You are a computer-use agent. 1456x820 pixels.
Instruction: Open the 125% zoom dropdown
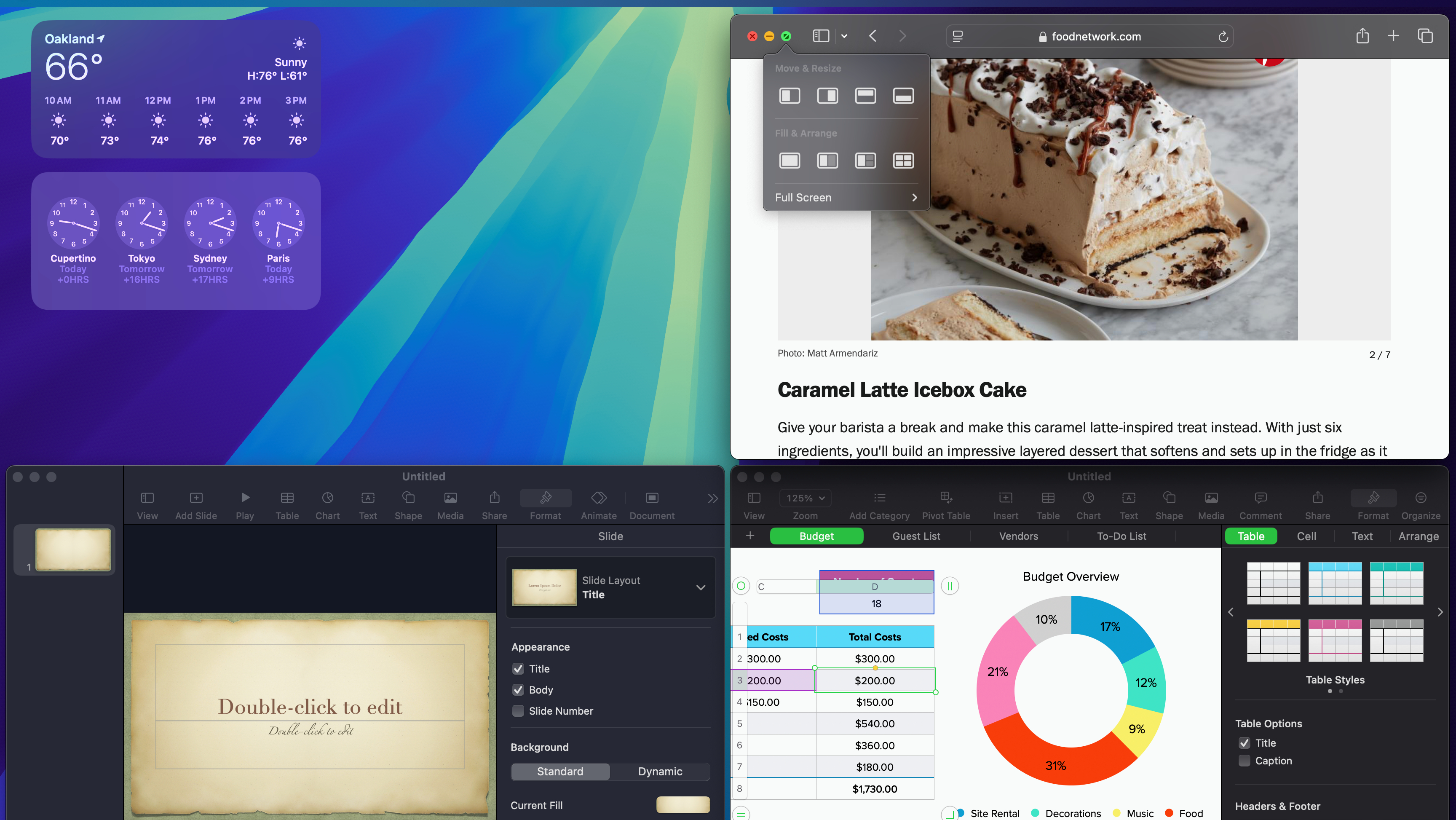(806, 498)
